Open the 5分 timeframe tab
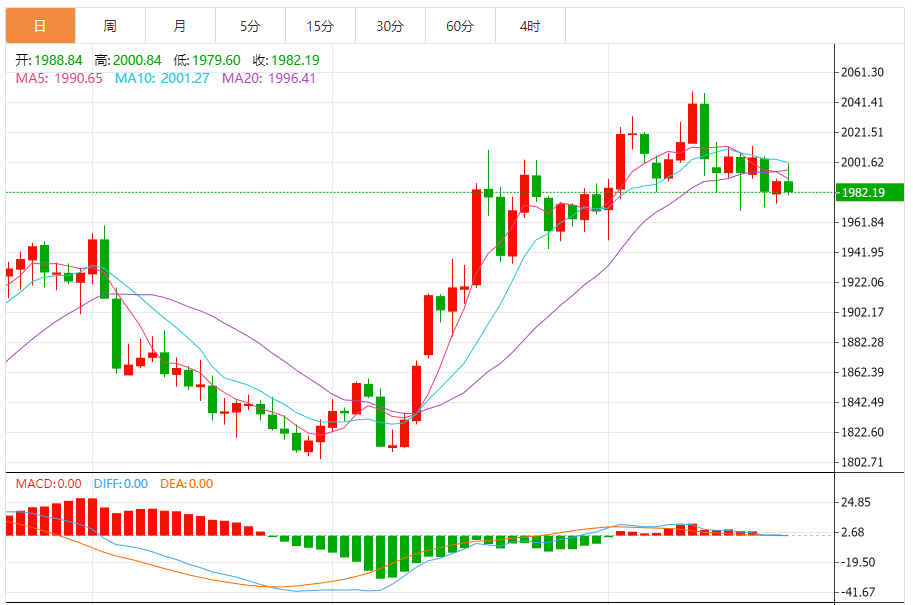 point(250,26)
